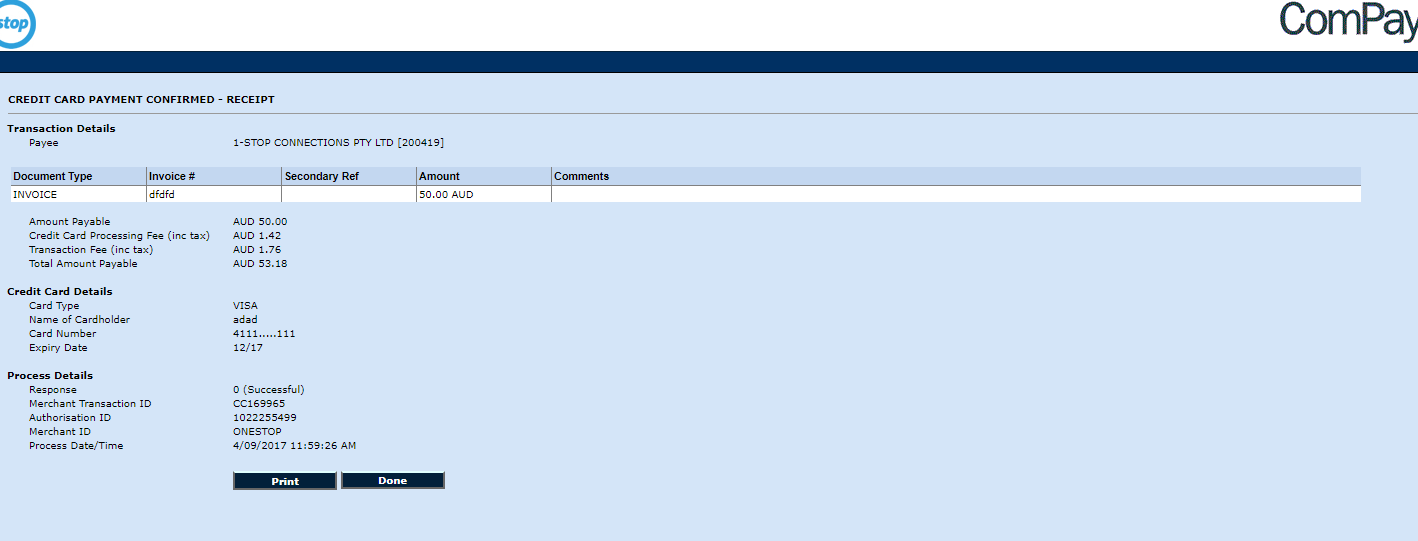Click payee name 1-STOP CONNECTIONS PTY LTD
The width and height of the screenshot is (1418, 541).
coord(338,143)
